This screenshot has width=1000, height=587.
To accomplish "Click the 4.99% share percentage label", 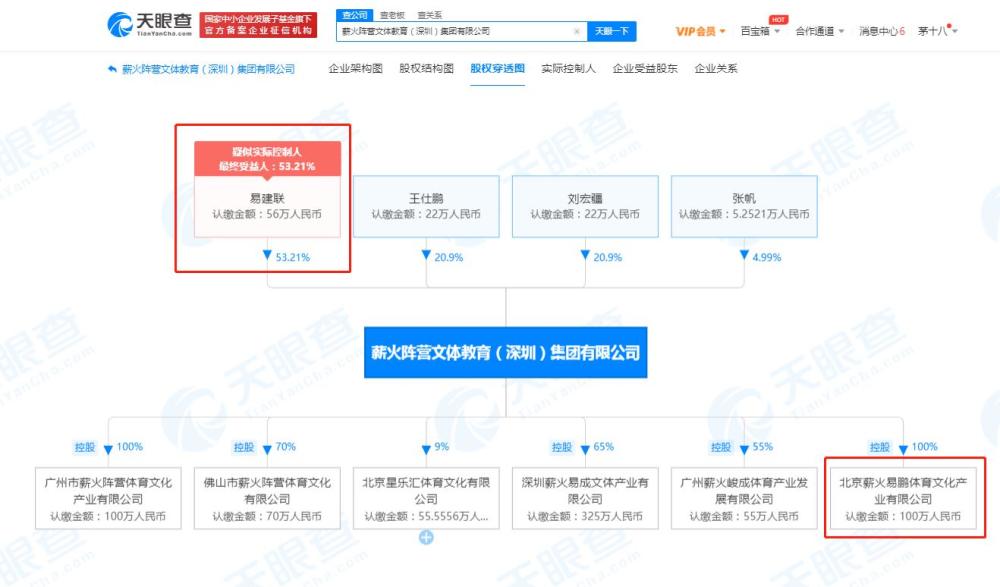I will (767, 258).
